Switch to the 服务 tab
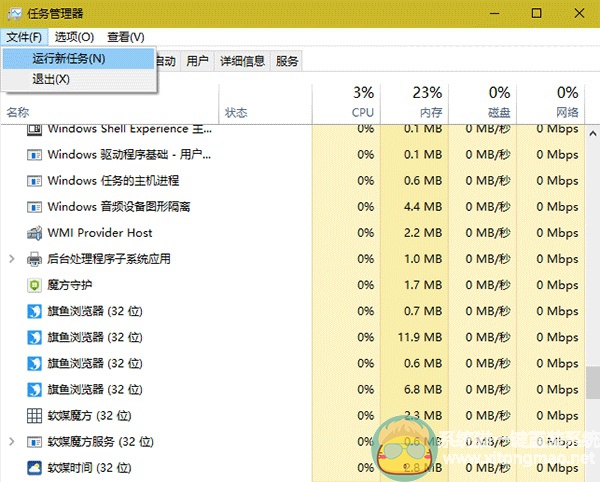Screen dimensions: 600x482 [287, 61]
